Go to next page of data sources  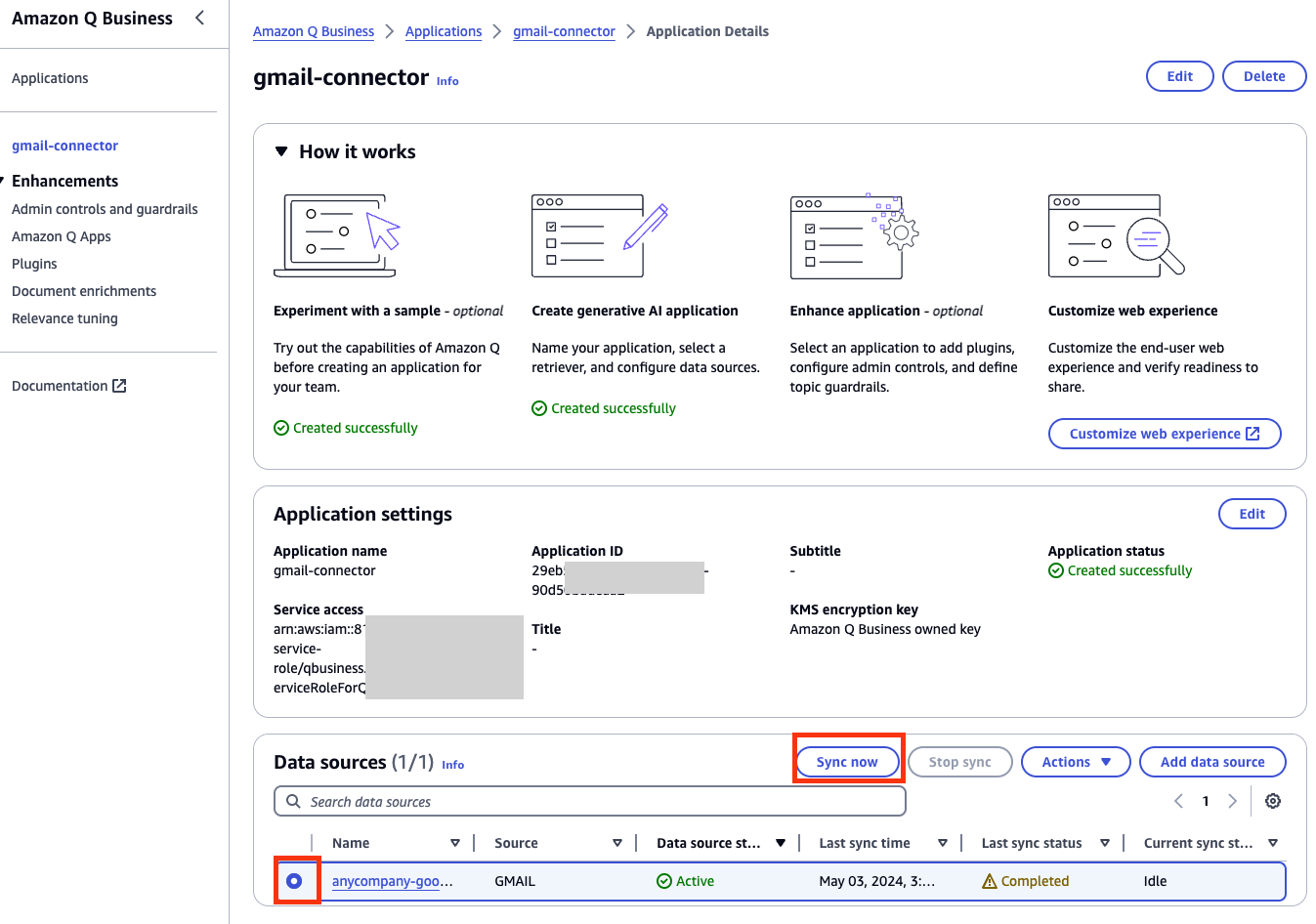(x=1233, y=801)
